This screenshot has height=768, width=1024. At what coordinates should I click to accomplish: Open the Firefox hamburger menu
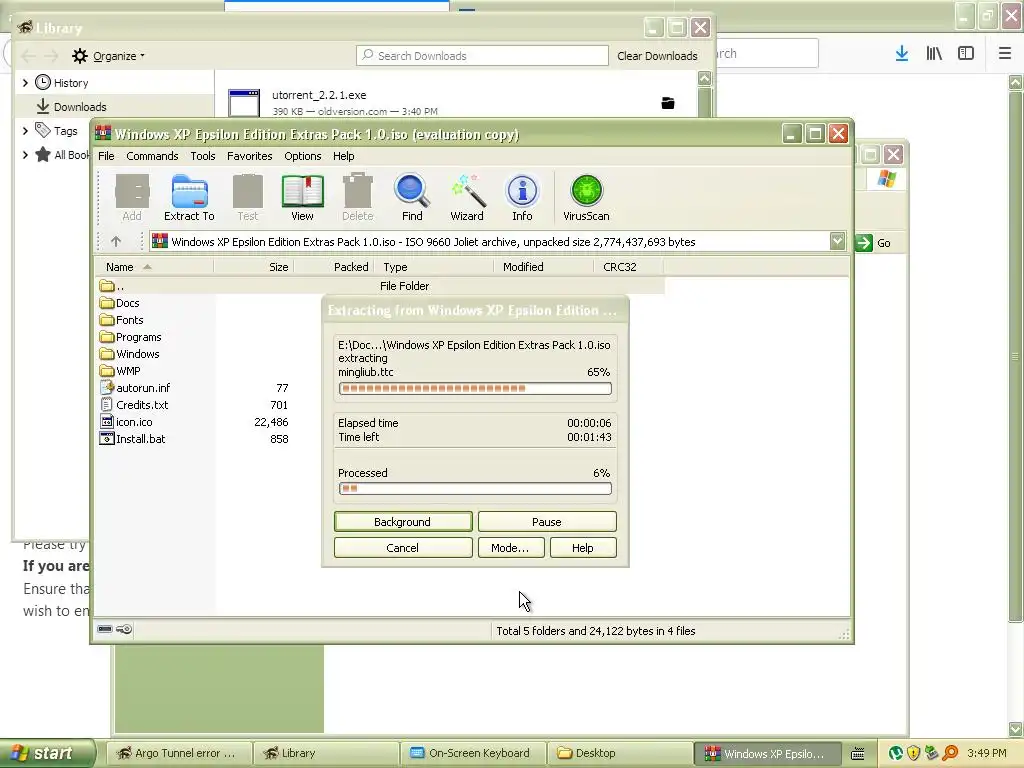[1005, 54]
